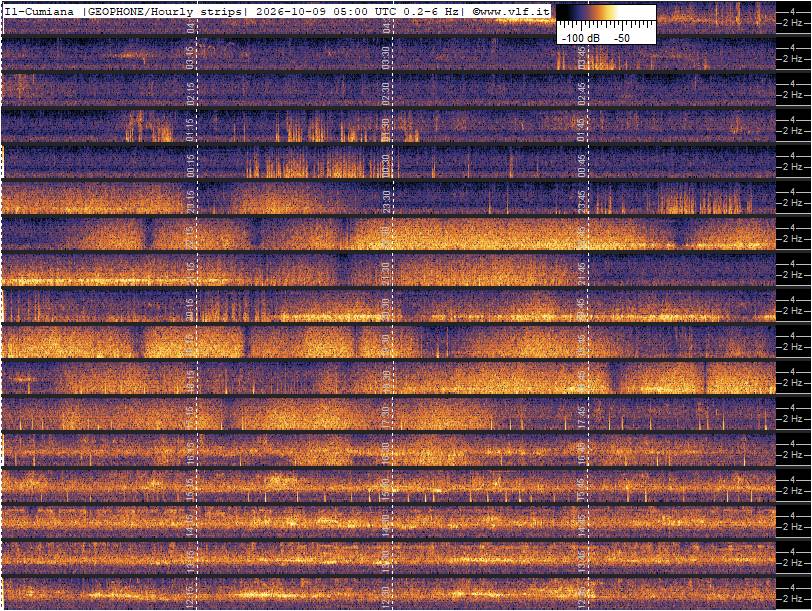
Task: Click the "-100 dB" legend label
Action: point(579,38)
